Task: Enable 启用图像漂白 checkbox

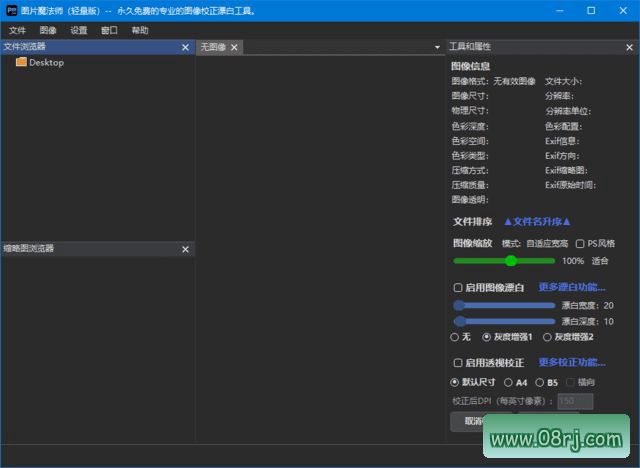Action: point(458,288)
